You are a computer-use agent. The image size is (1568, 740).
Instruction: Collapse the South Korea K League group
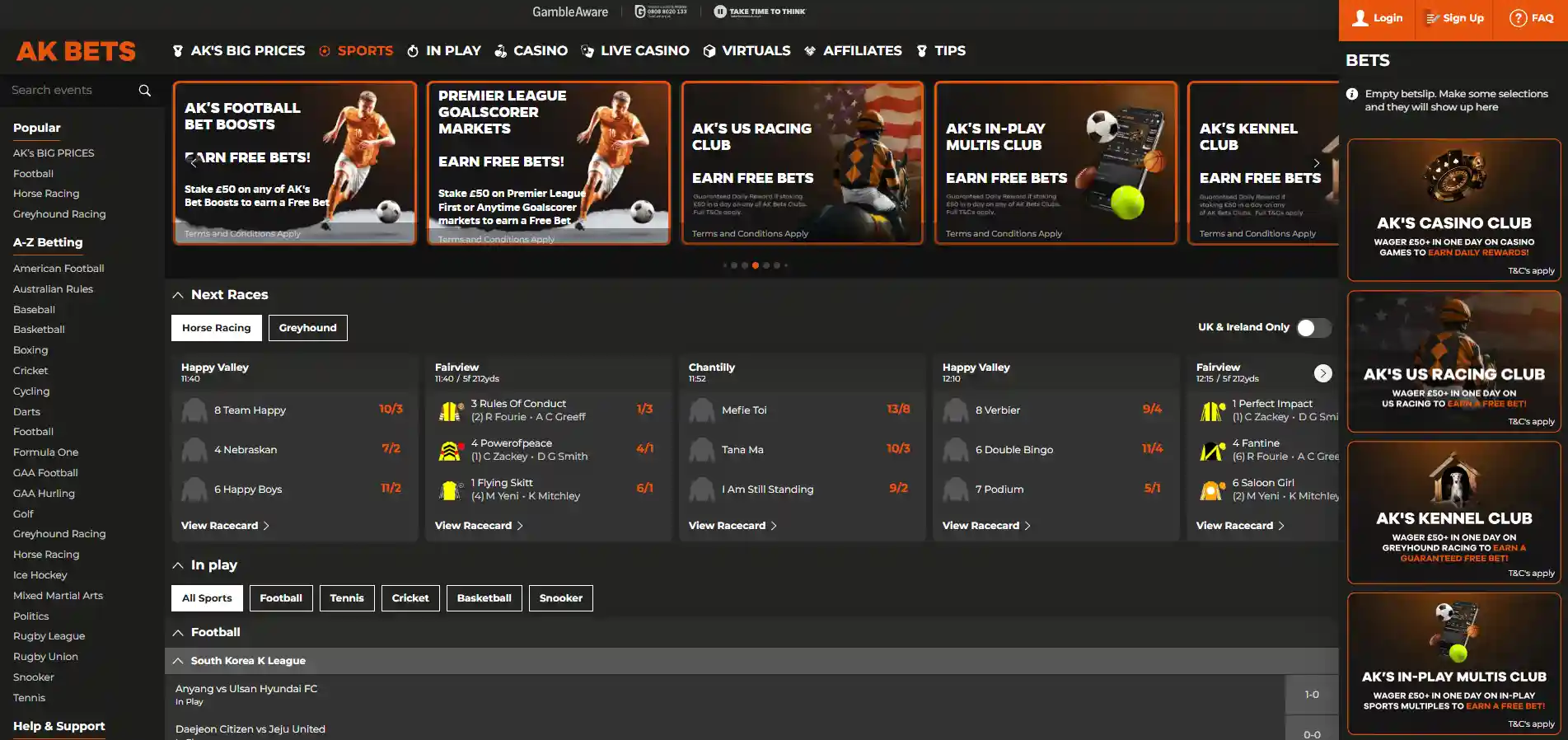[178, 661]
